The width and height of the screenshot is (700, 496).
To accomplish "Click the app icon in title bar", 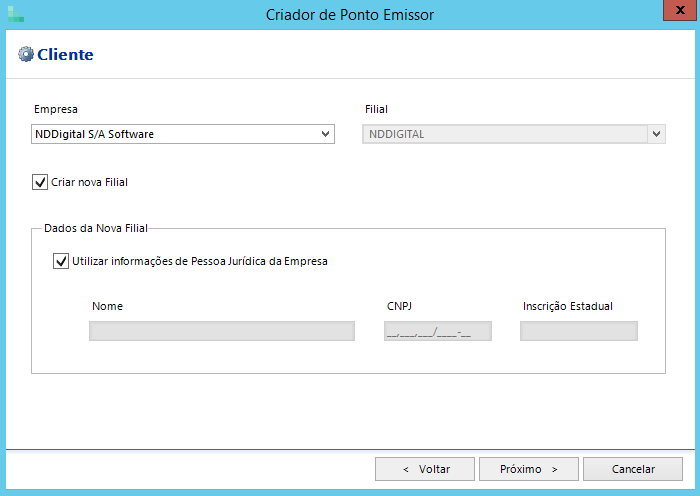I will coord(16,14).
